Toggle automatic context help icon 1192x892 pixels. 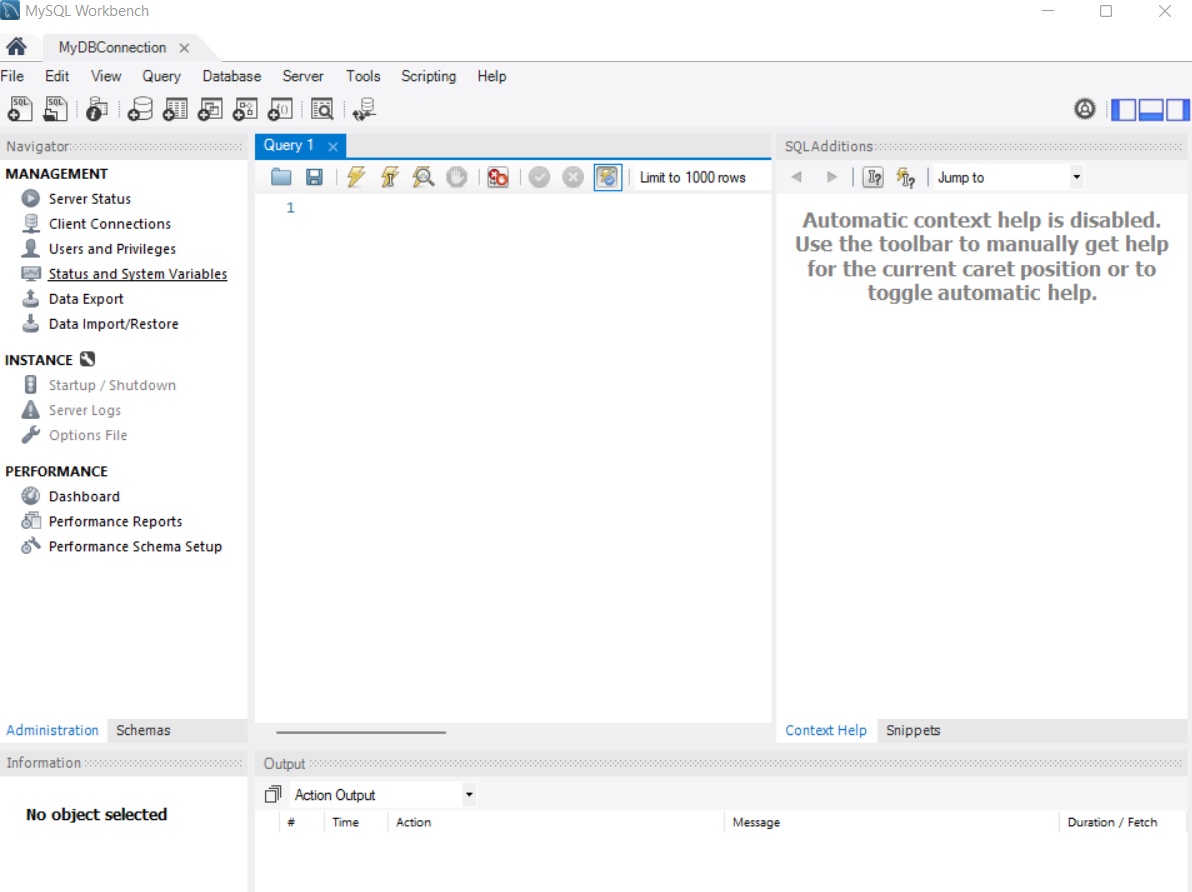905,177
